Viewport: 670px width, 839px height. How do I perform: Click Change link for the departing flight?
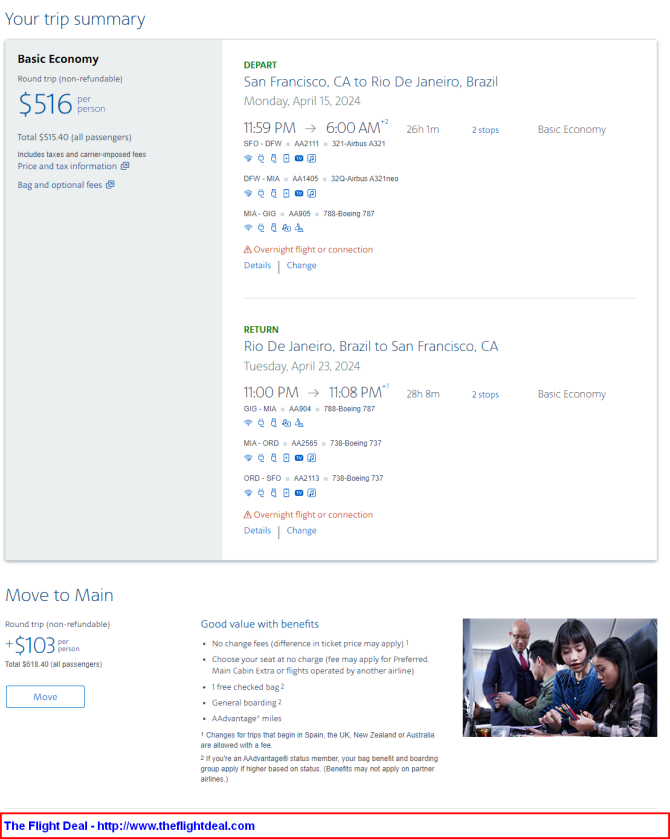click(x=301, y=266)
